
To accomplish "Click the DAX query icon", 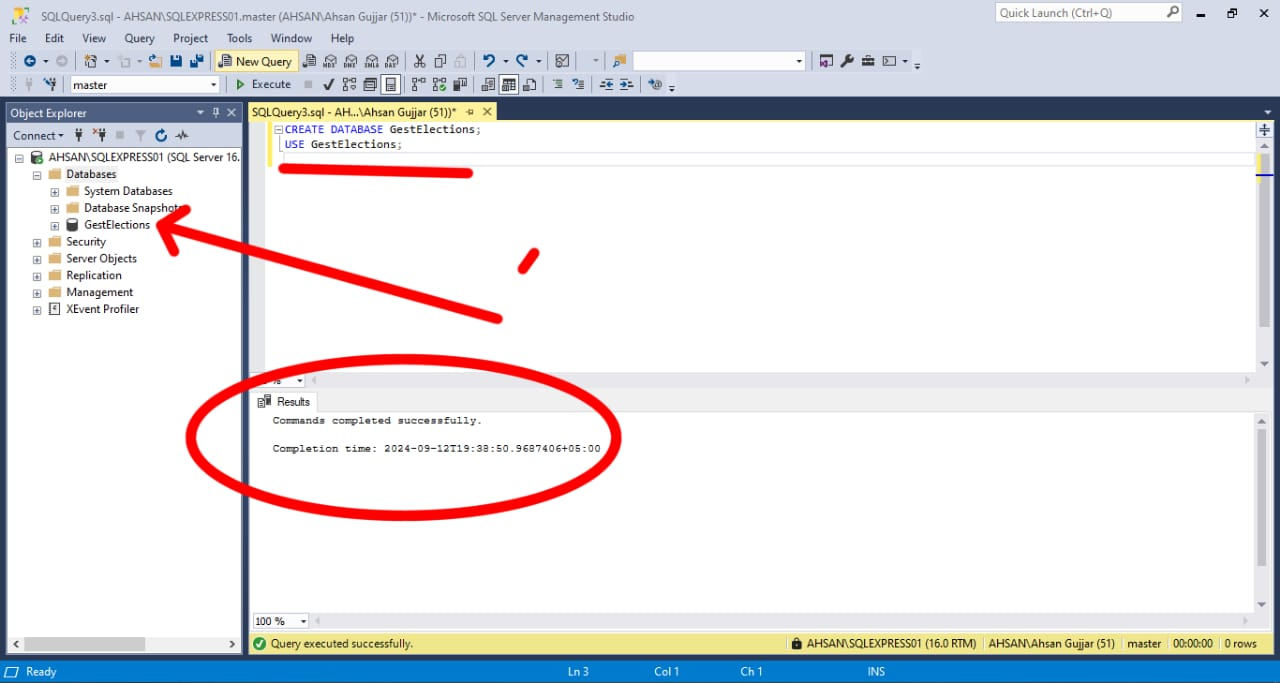I will tap(393, 61).
